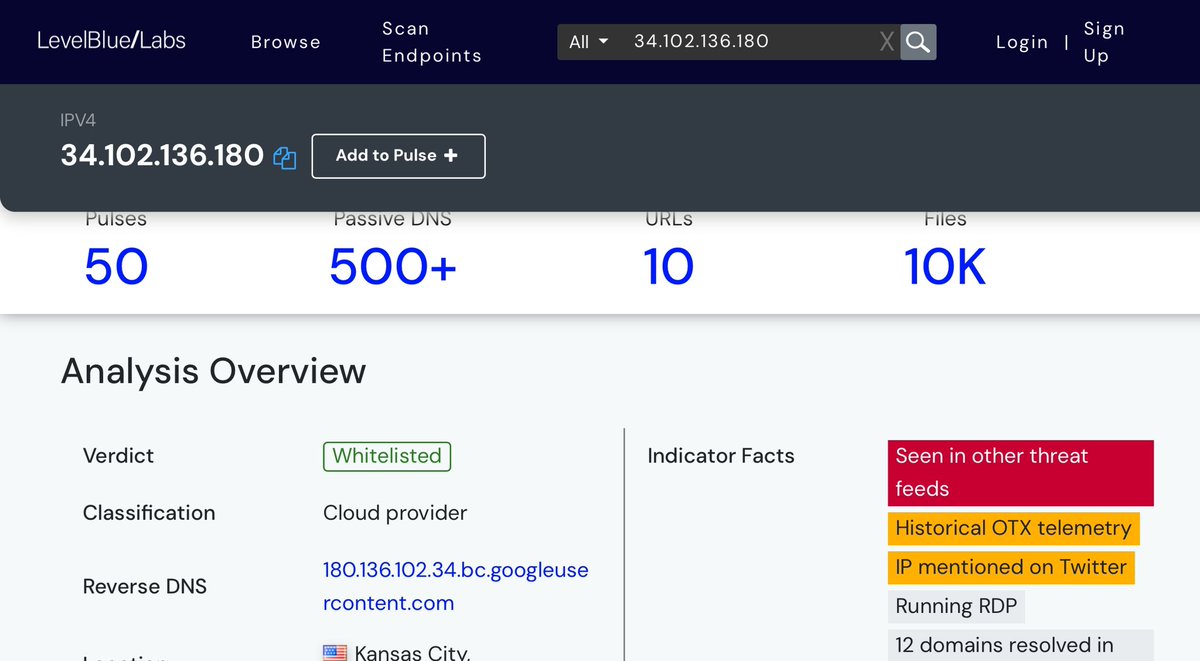This screenshot has width=1200, height=661.
Task: Click the red Seen in other threat feeds tag
Action: 1020,472
